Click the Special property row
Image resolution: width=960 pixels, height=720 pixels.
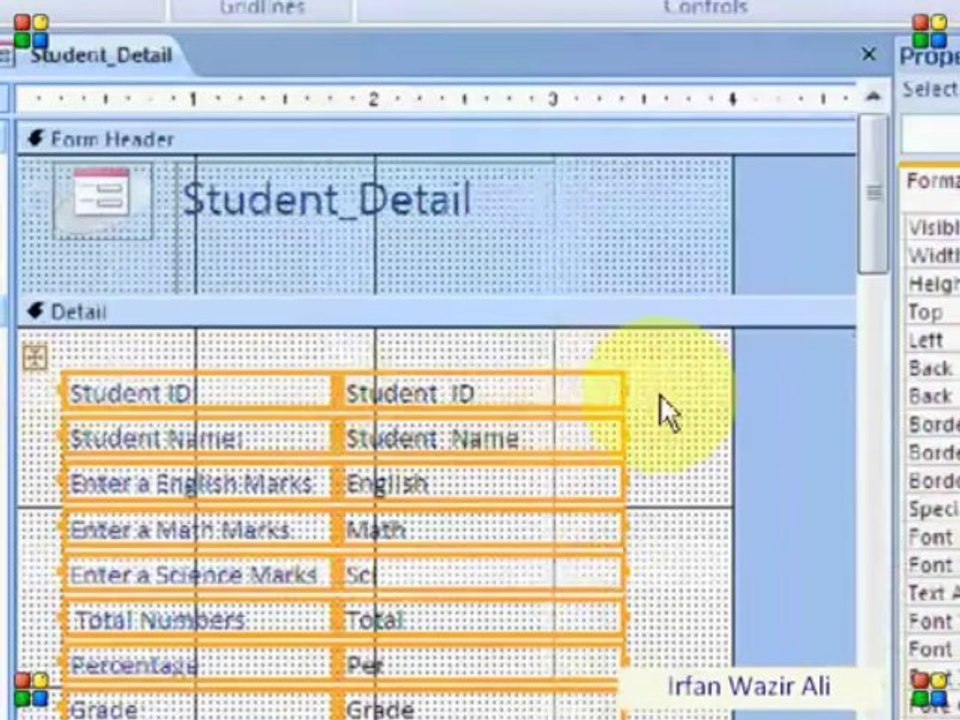tap(932, 509)
